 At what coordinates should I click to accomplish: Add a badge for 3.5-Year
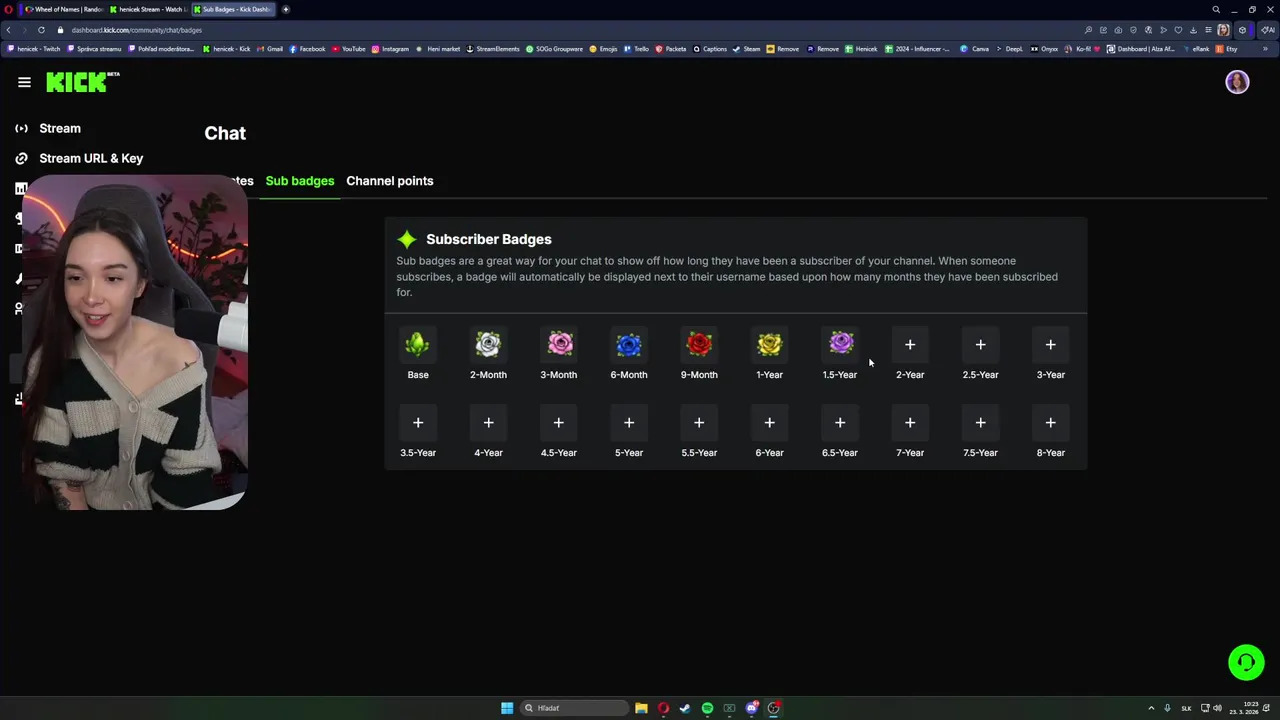418,423
